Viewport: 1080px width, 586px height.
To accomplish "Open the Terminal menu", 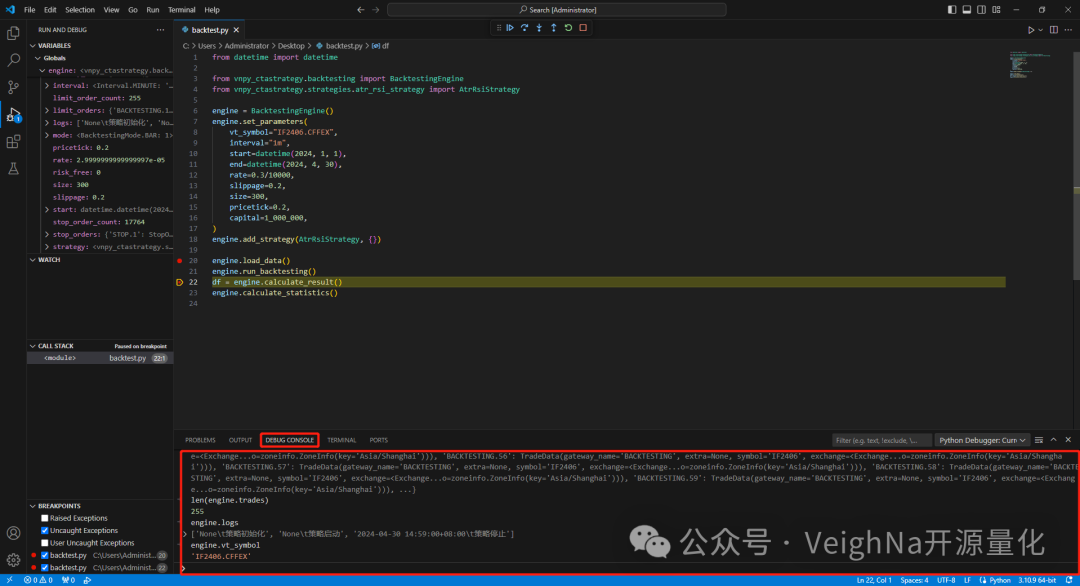I will [182, 9].
